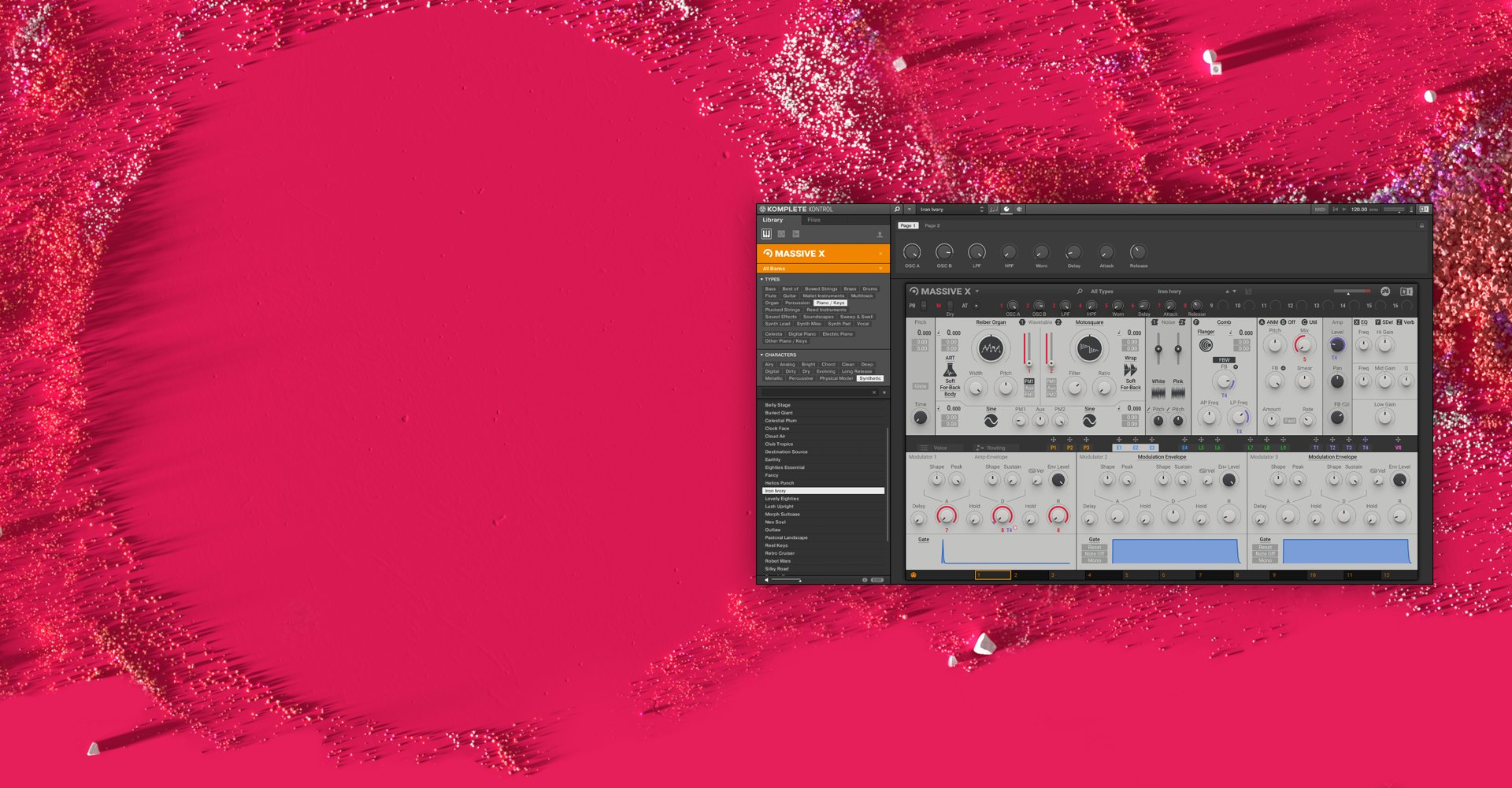Toggle the MIDI button in top bar
Screen dimensions: 1512x788
pyautogui.click(x=1320, y=210)
